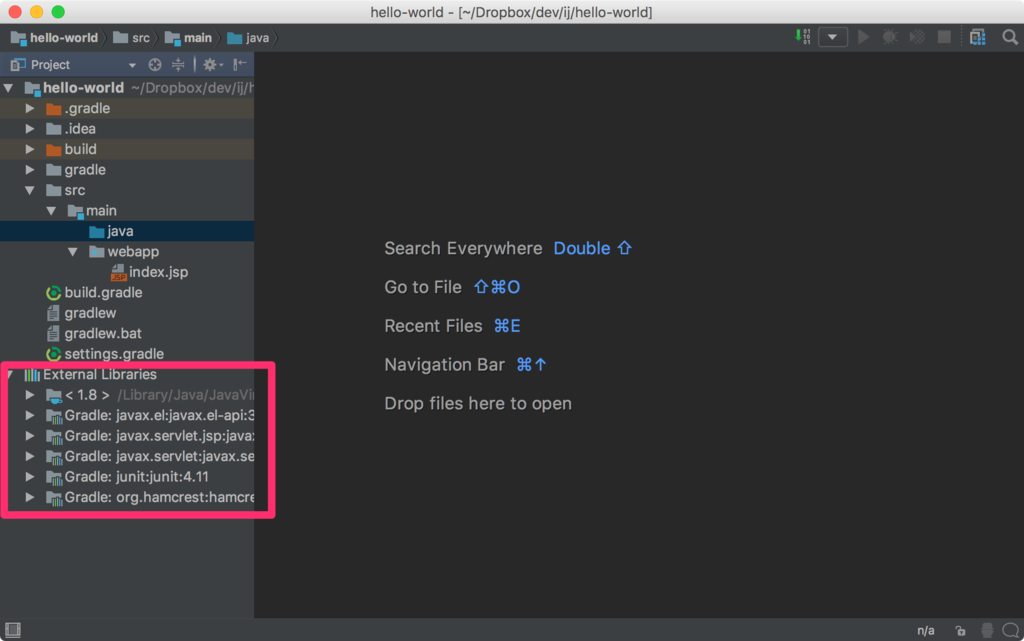Select the webapp folder row

tap(127, 251)
